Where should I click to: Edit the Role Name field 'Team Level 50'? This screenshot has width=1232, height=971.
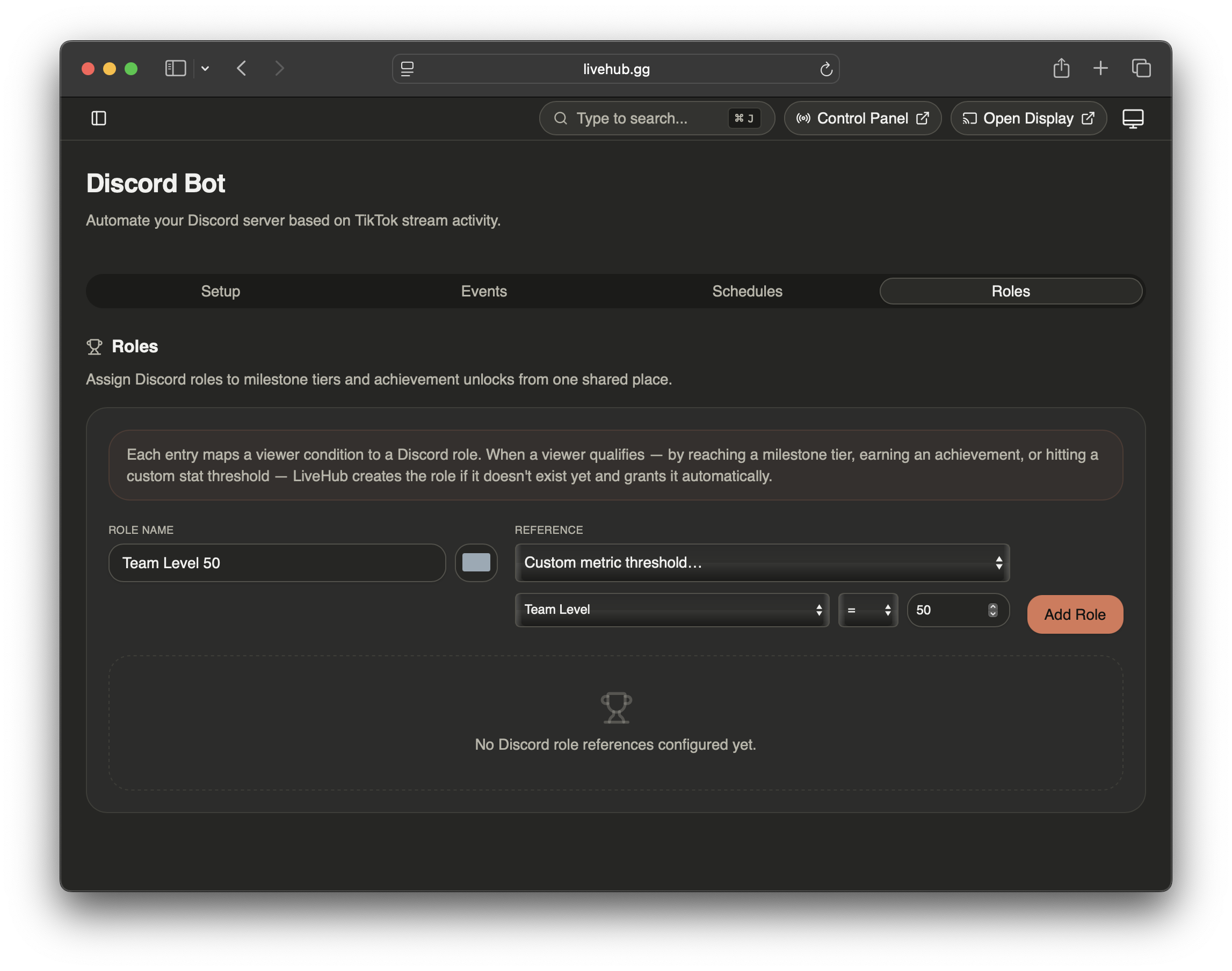point(277,563)
